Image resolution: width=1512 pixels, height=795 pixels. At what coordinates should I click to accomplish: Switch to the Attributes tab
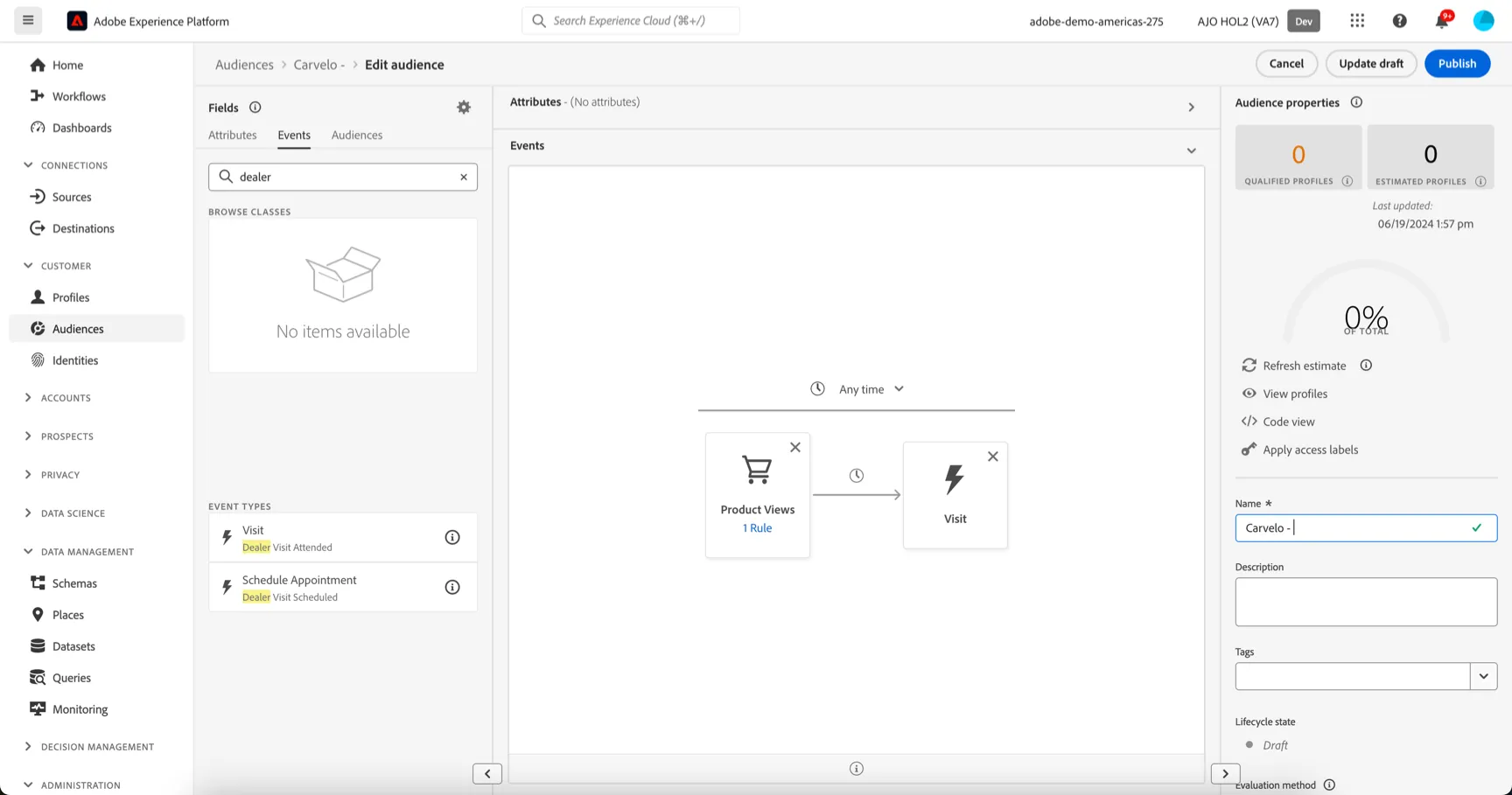(x=233, y=135)
